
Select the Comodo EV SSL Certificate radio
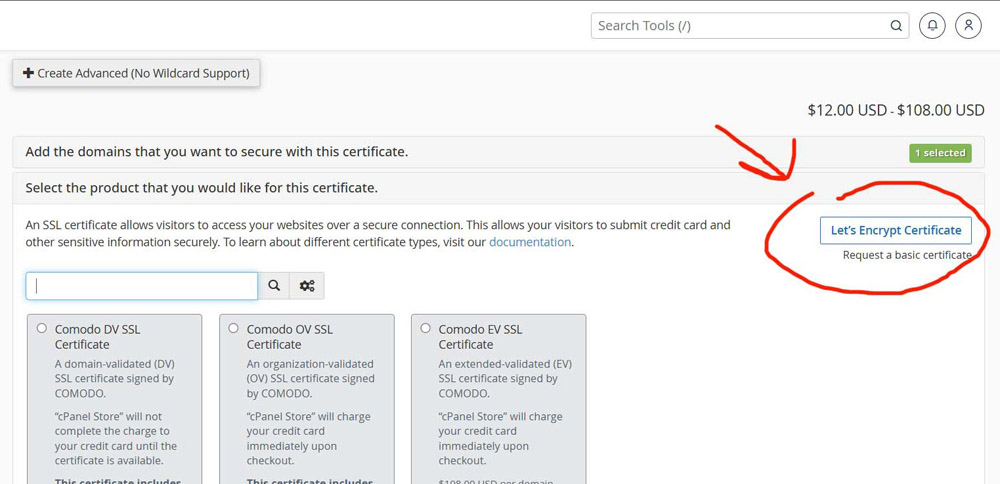click(425, 328)
